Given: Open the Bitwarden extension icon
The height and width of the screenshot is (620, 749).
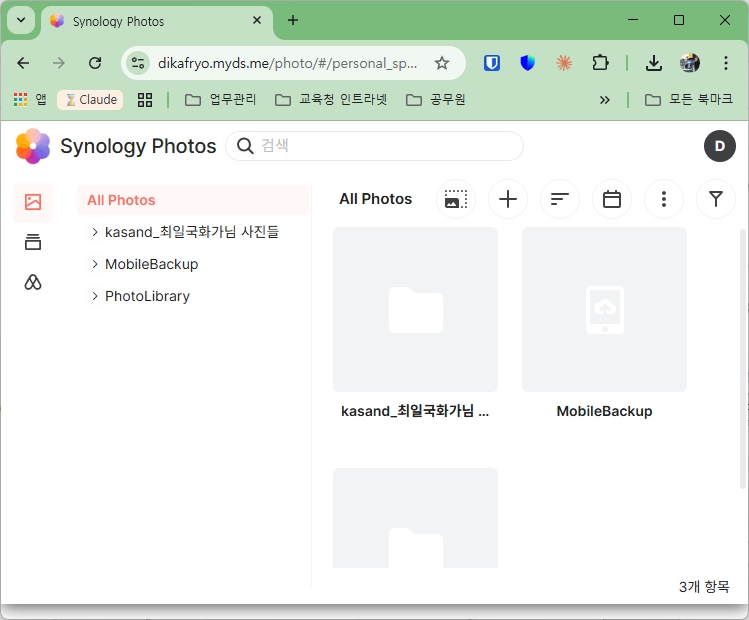Looking at the screenshot, I should [x=492, y=63].
